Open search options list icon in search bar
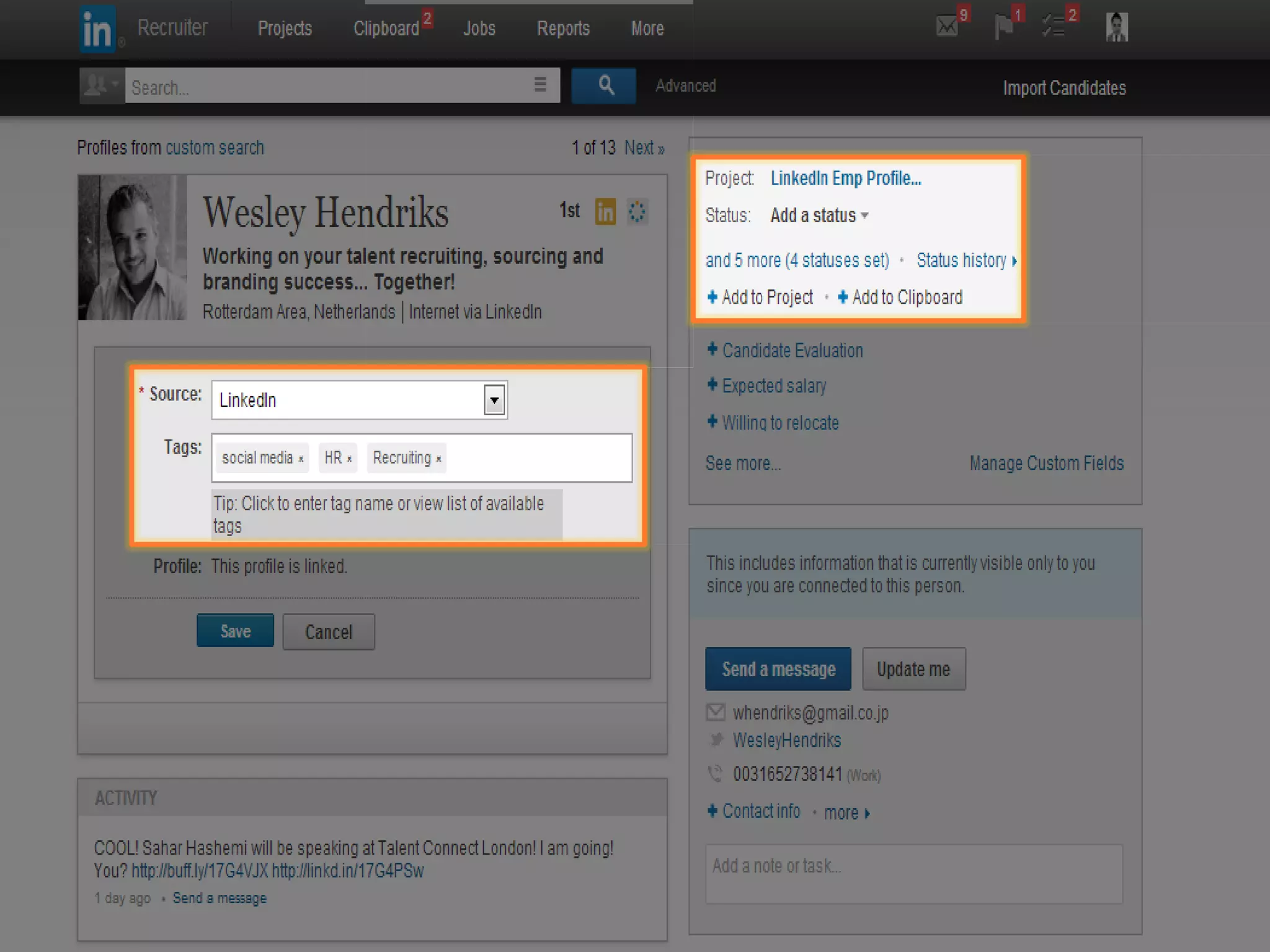1270x952 pixels. click(540, 84)
